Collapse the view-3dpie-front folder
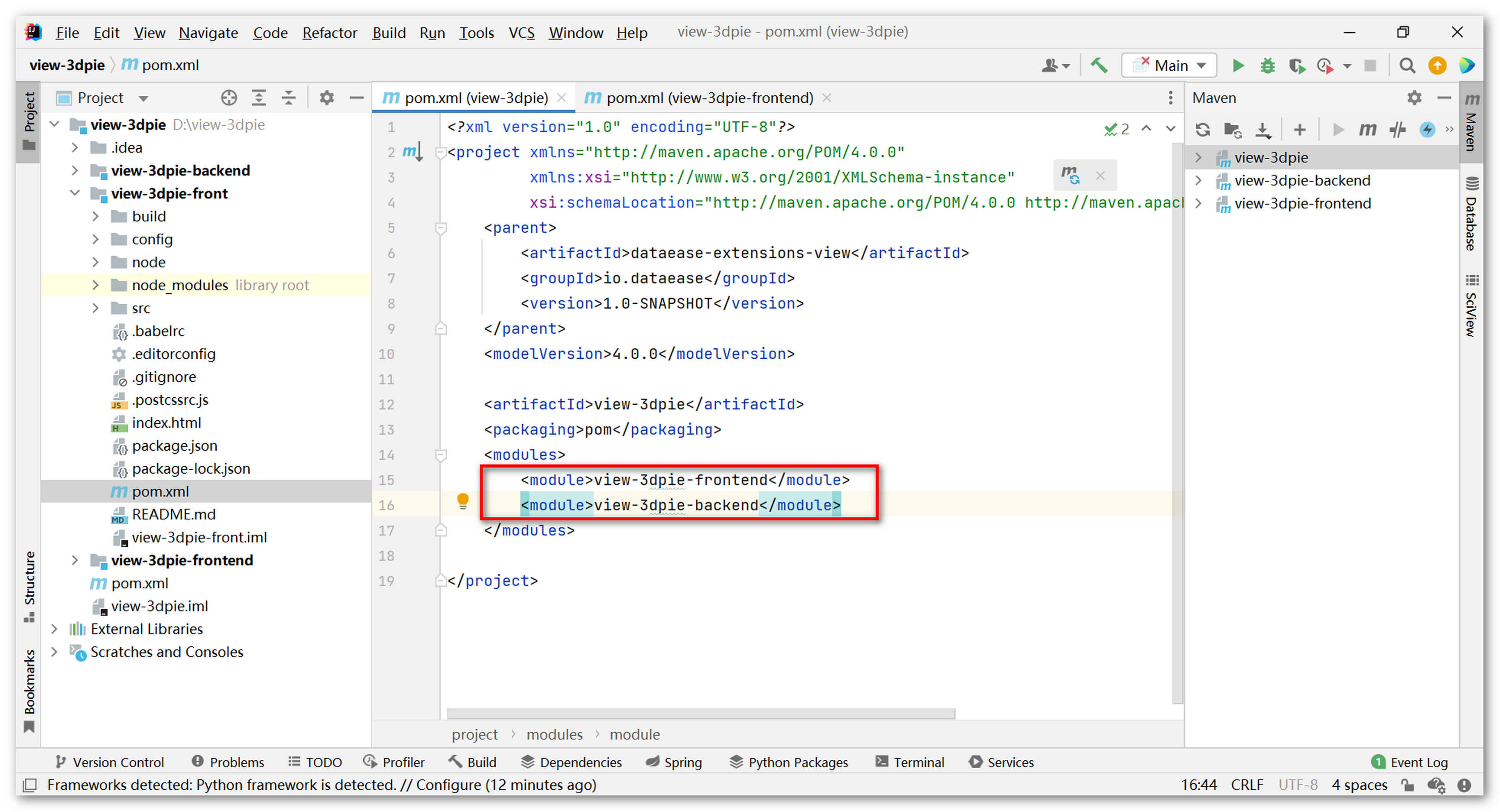This screenshot has height=812, width=1500. (x=75, y=193)
